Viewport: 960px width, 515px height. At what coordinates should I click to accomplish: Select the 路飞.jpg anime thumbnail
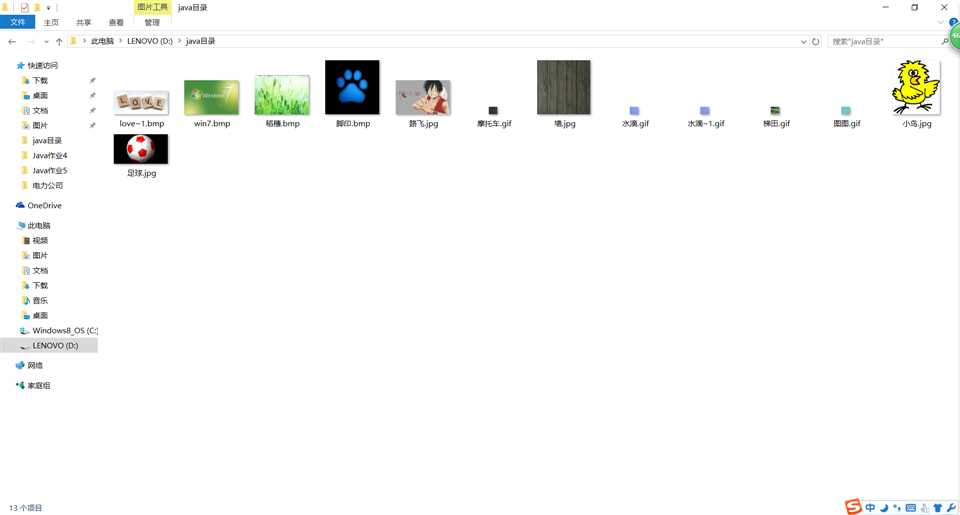coord(424,97)
